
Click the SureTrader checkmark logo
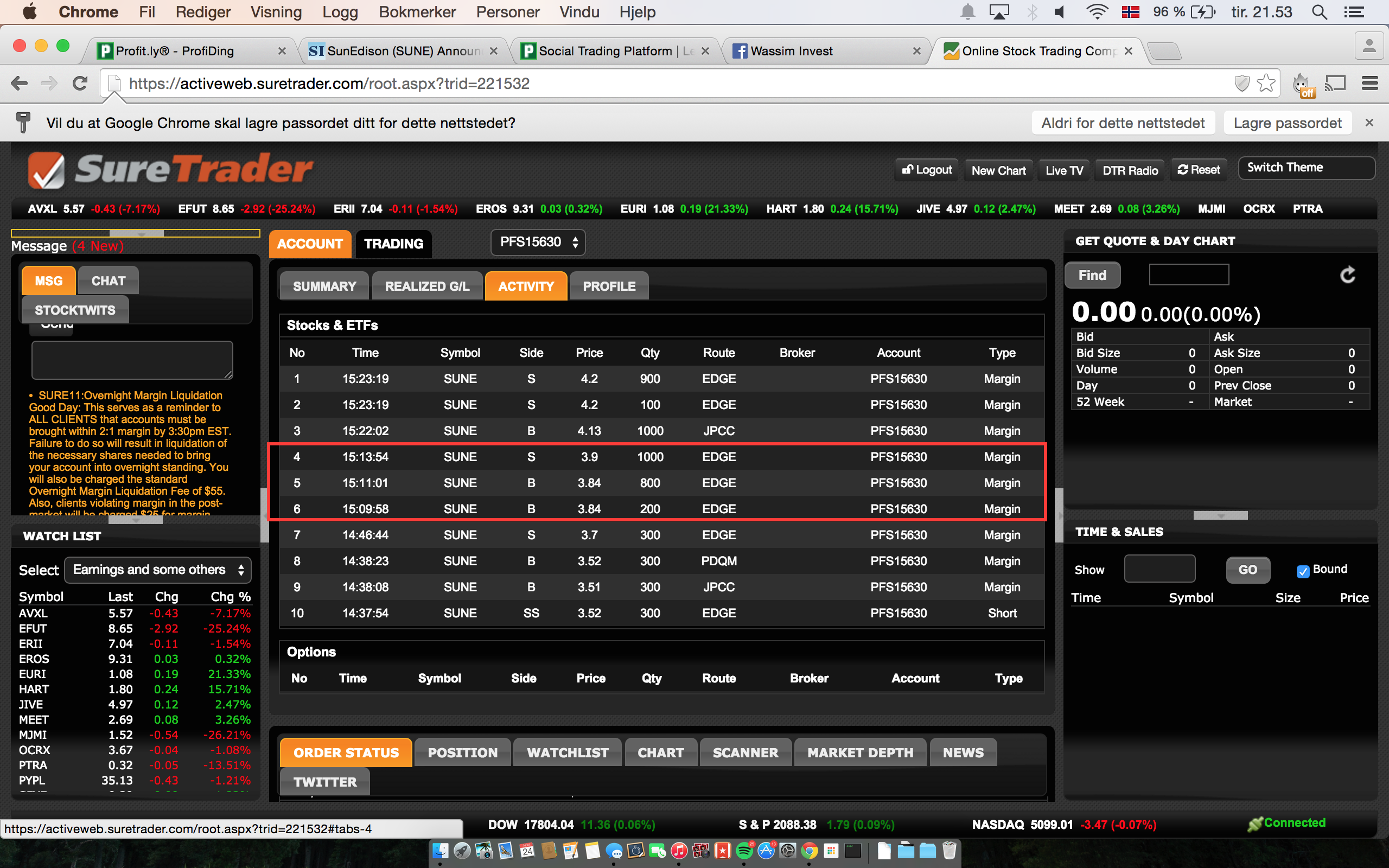47,170
